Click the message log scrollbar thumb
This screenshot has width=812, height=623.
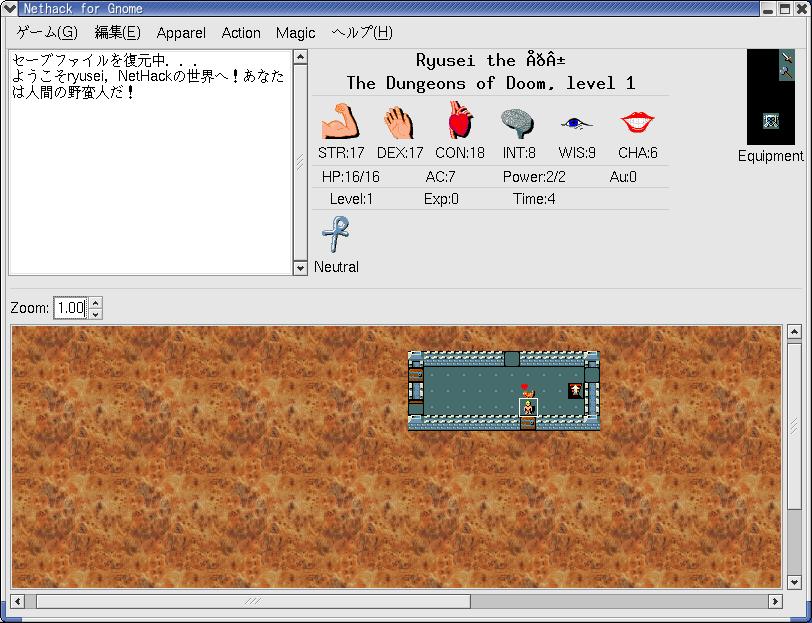tap(300, 162)
